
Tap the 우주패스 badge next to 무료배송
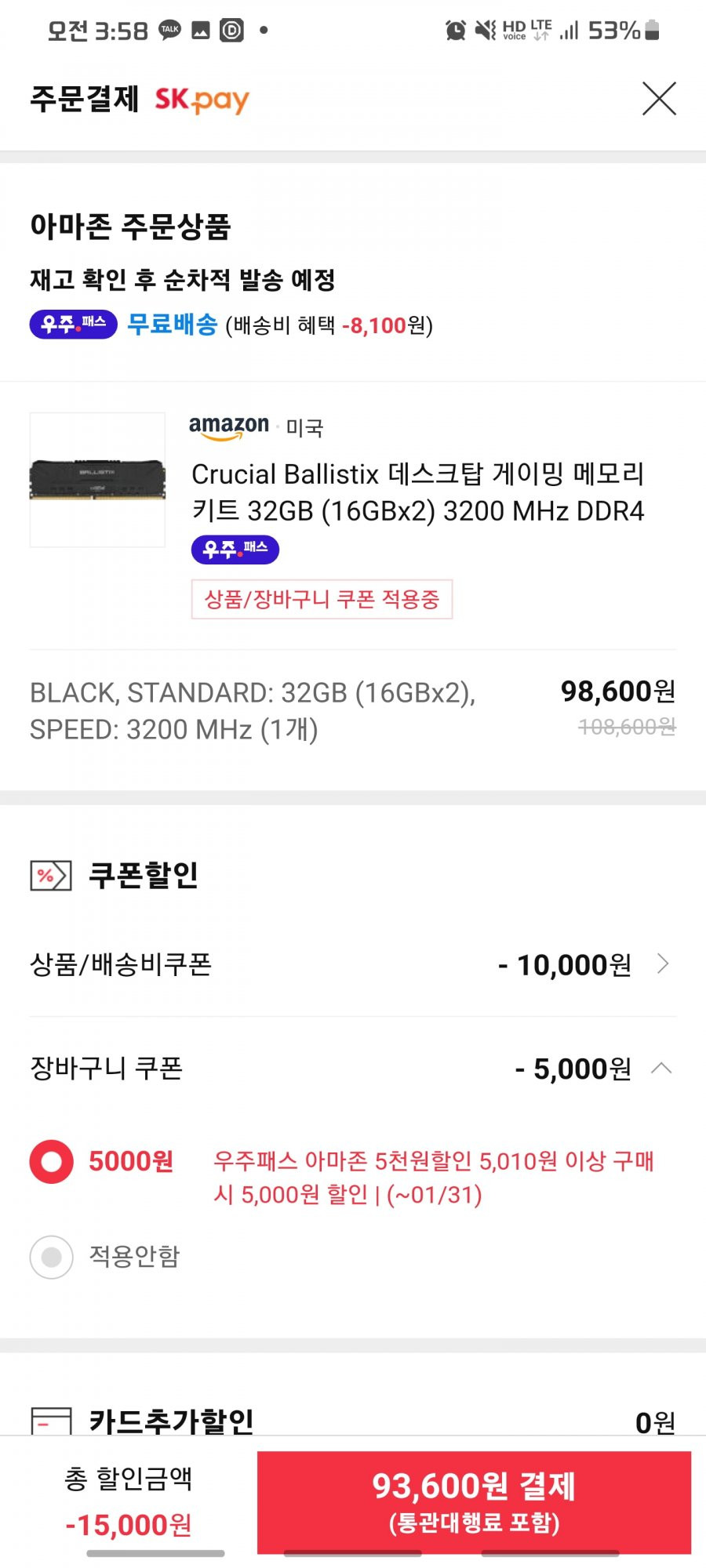coord(74,324)
